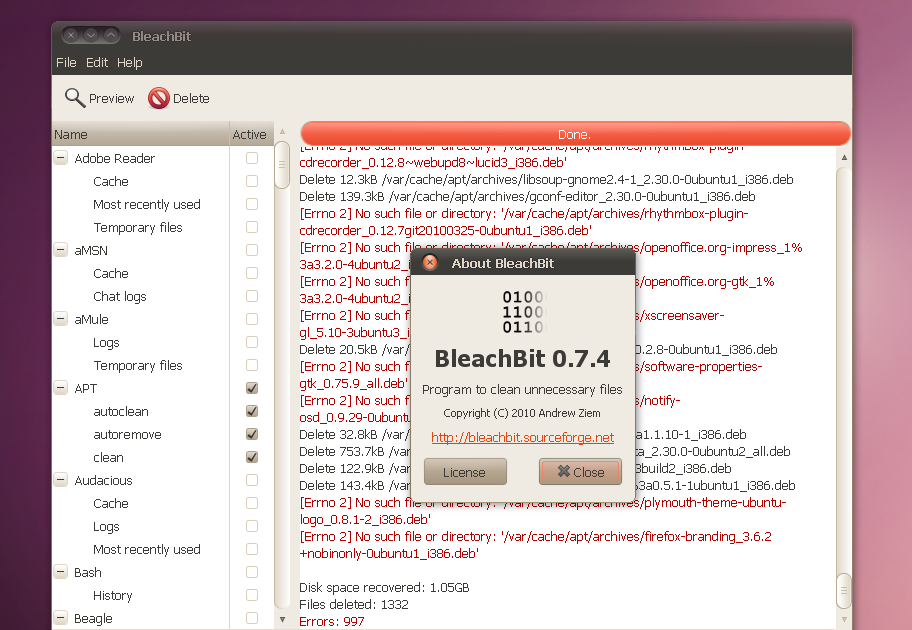Screen dimensions: 912x630
Task: Click the cleaner list scroll down arrow
Action: click(283, 620)
